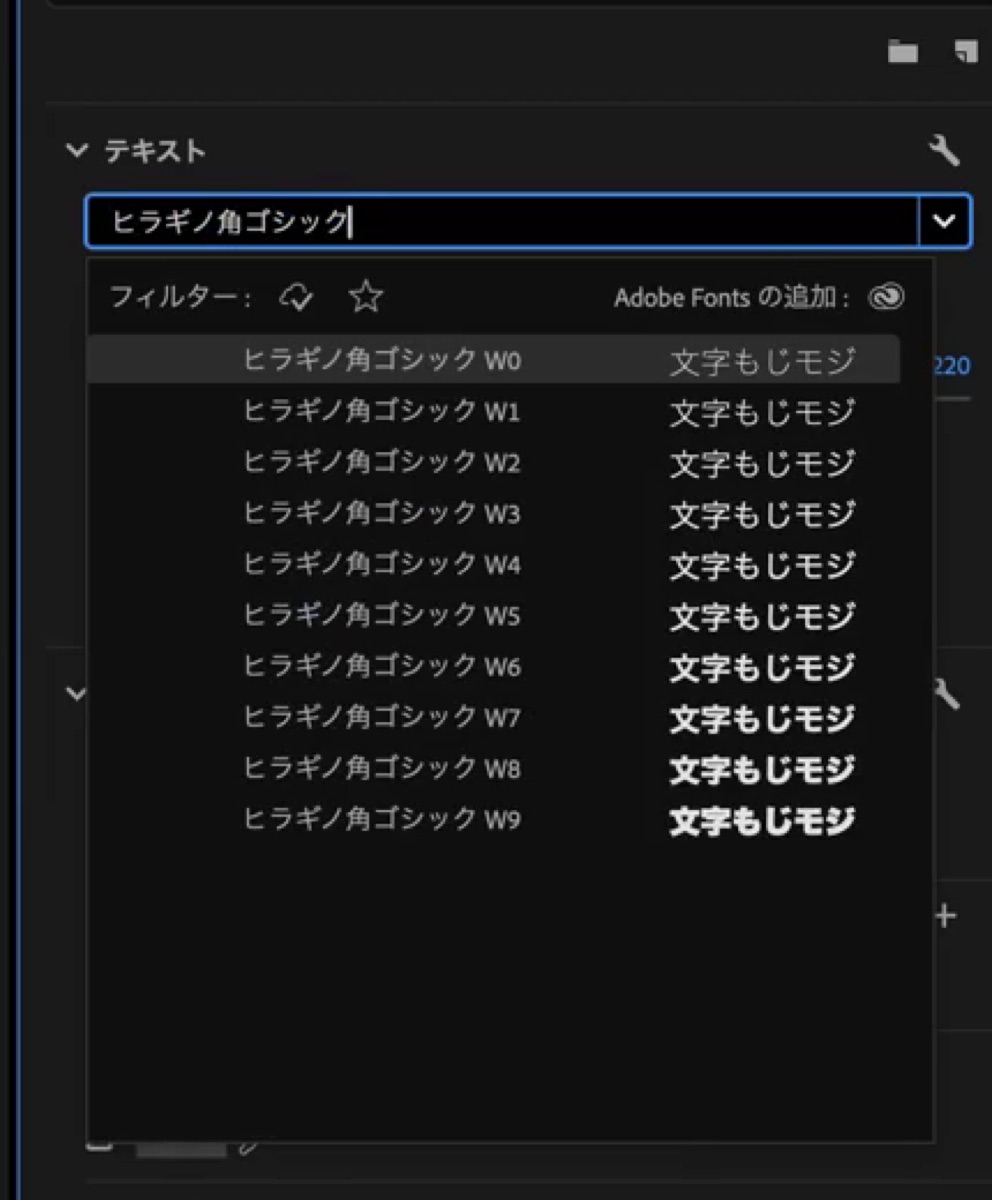The image size is (992, 1200).
Task: Click the new item icon beside folder
Action: [965, 52]
